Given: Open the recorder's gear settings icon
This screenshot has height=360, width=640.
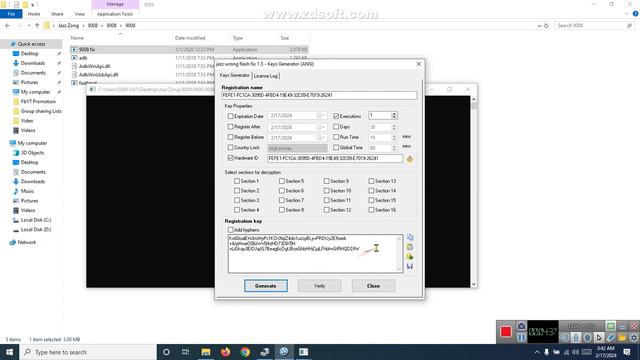Looking at the screenshot, I should [x=633, y=338].
